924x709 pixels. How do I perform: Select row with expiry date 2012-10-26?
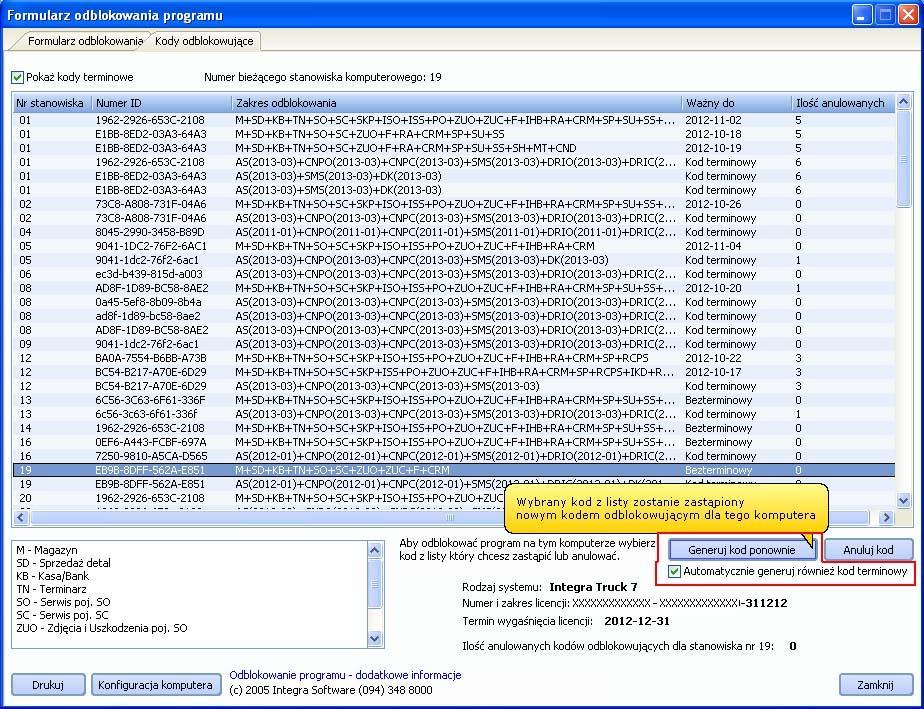coord(454,205)
